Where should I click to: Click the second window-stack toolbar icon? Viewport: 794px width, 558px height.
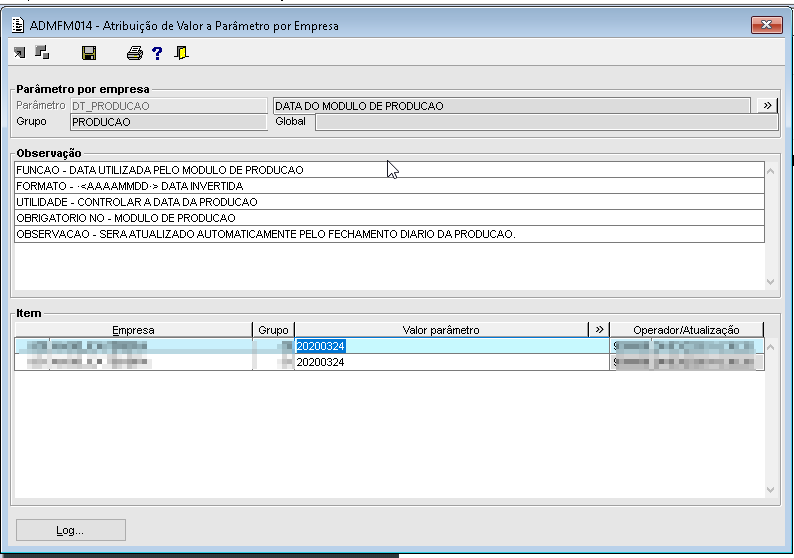[42, 52]
